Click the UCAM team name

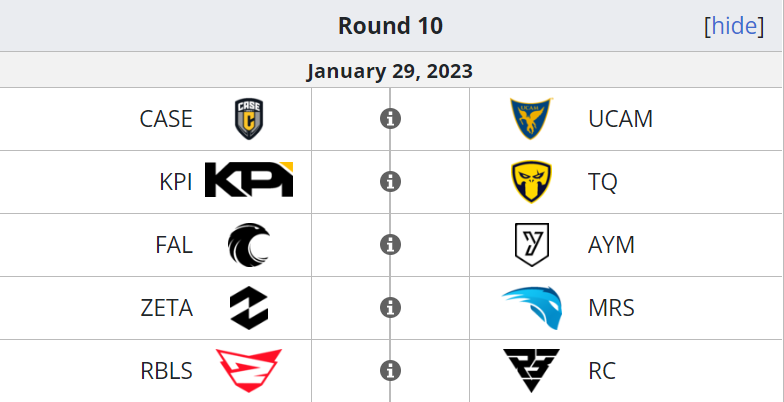pyautogui.click(x=620, y=119)
